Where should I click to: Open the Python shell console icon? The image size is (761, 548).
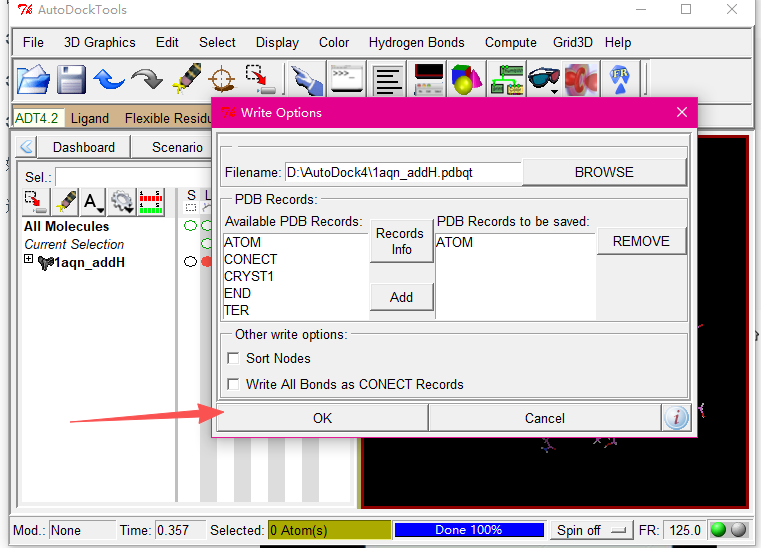tap(345, 78)
